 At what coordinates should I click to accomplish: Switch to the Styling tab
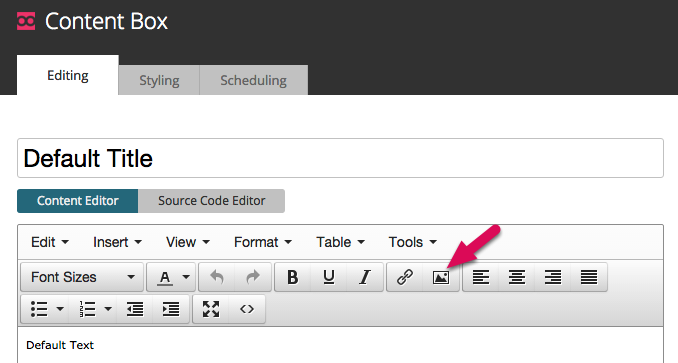[159, 80]
